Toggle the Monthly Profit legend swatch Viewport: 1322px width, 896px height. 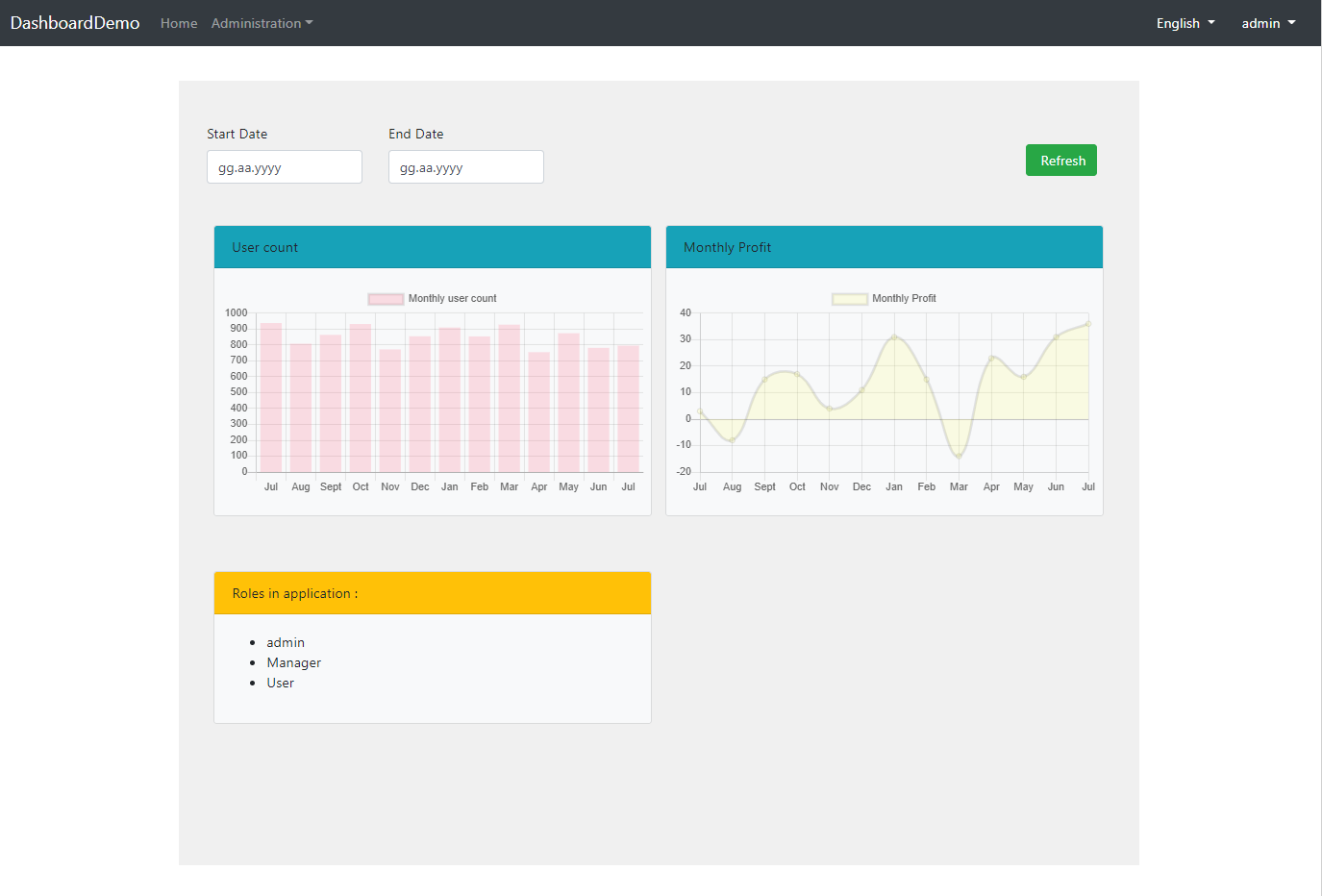point(849,299)
